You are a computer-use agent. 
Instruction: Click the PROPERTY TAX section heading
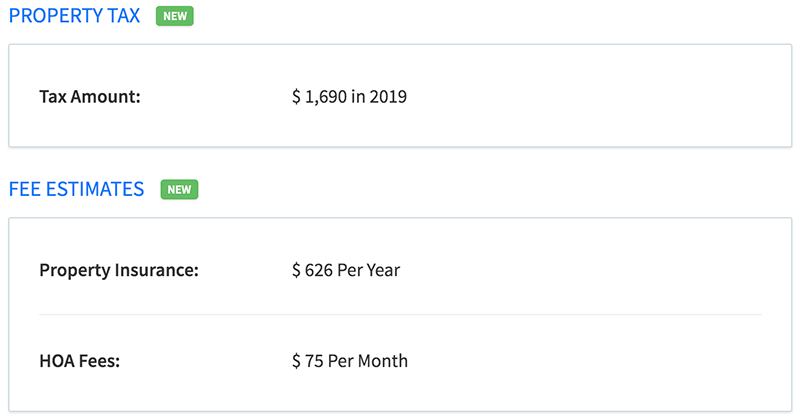pyautogui.click(x=74, y=16)
